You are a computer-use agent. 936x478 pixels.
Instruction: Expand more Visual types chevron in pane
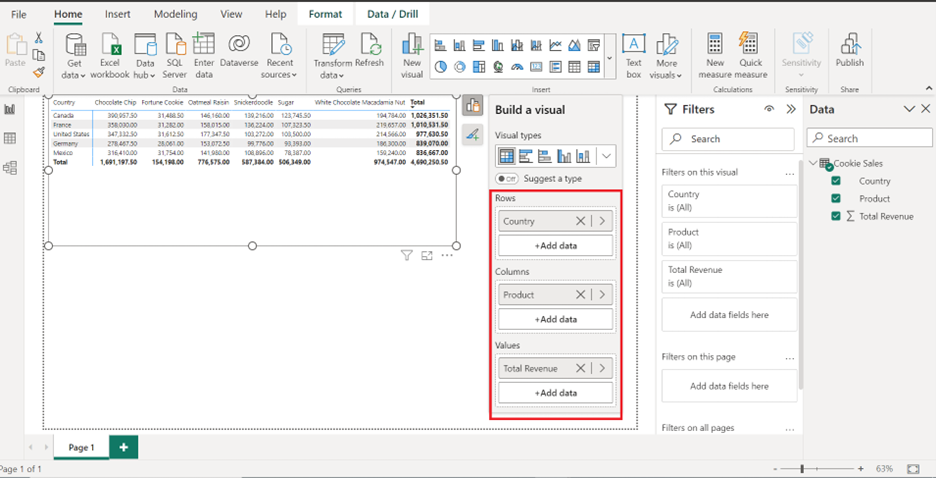coord(606,157)
